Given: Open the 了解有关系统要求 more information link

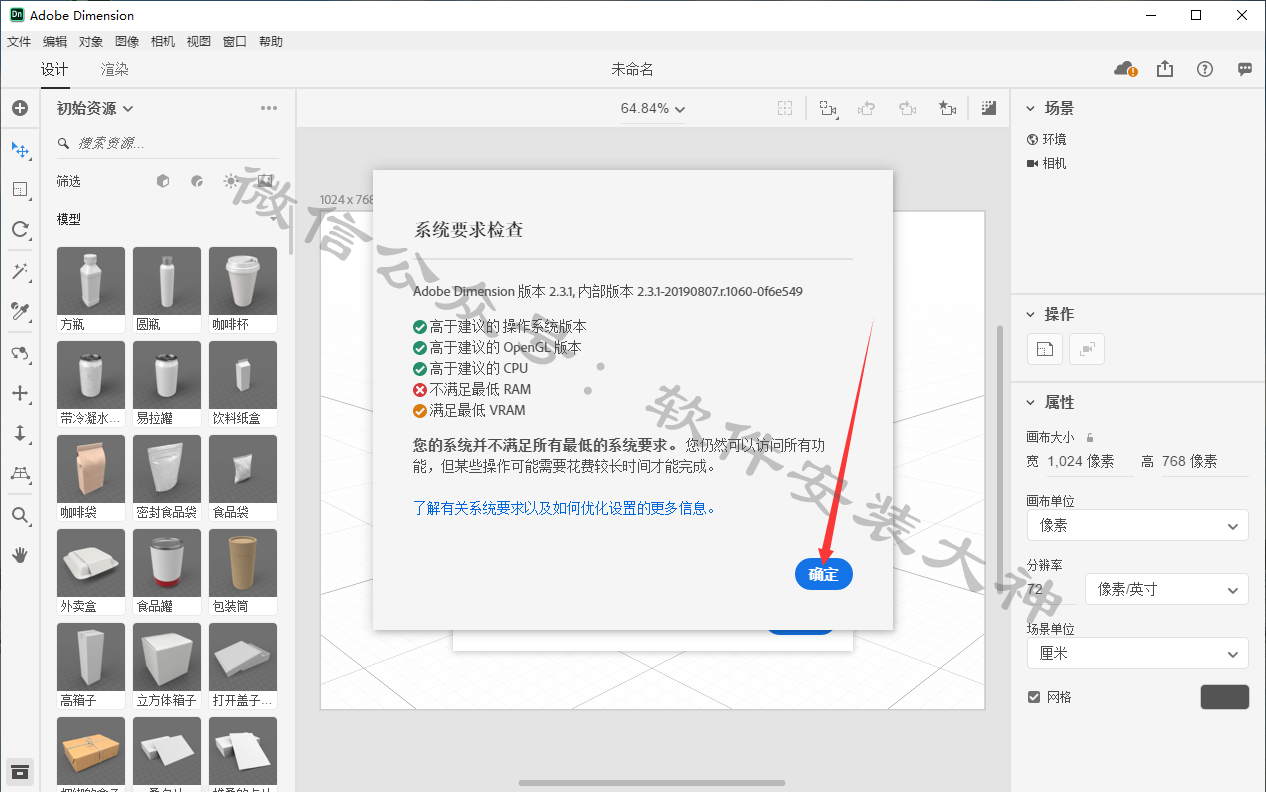Looking at the screenshot, I should [x=565, y=508].
